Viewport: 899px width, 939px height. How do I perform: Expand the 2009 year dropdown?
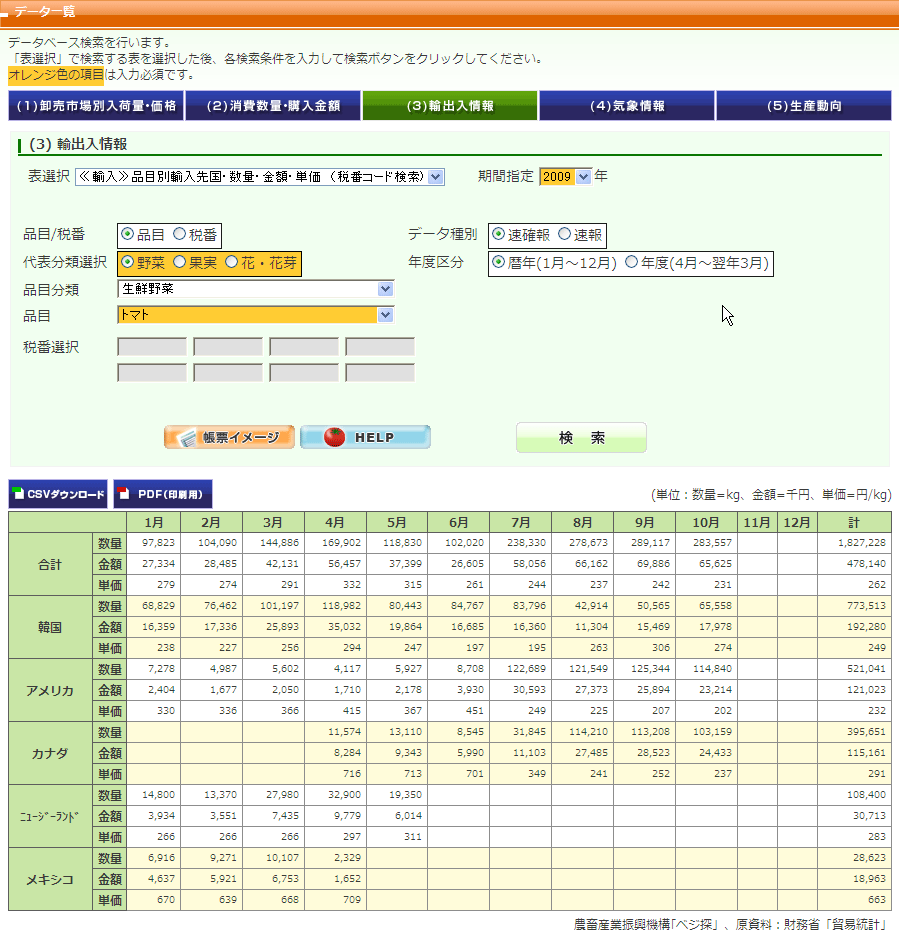pyautogui.click(x=584, y=177)
